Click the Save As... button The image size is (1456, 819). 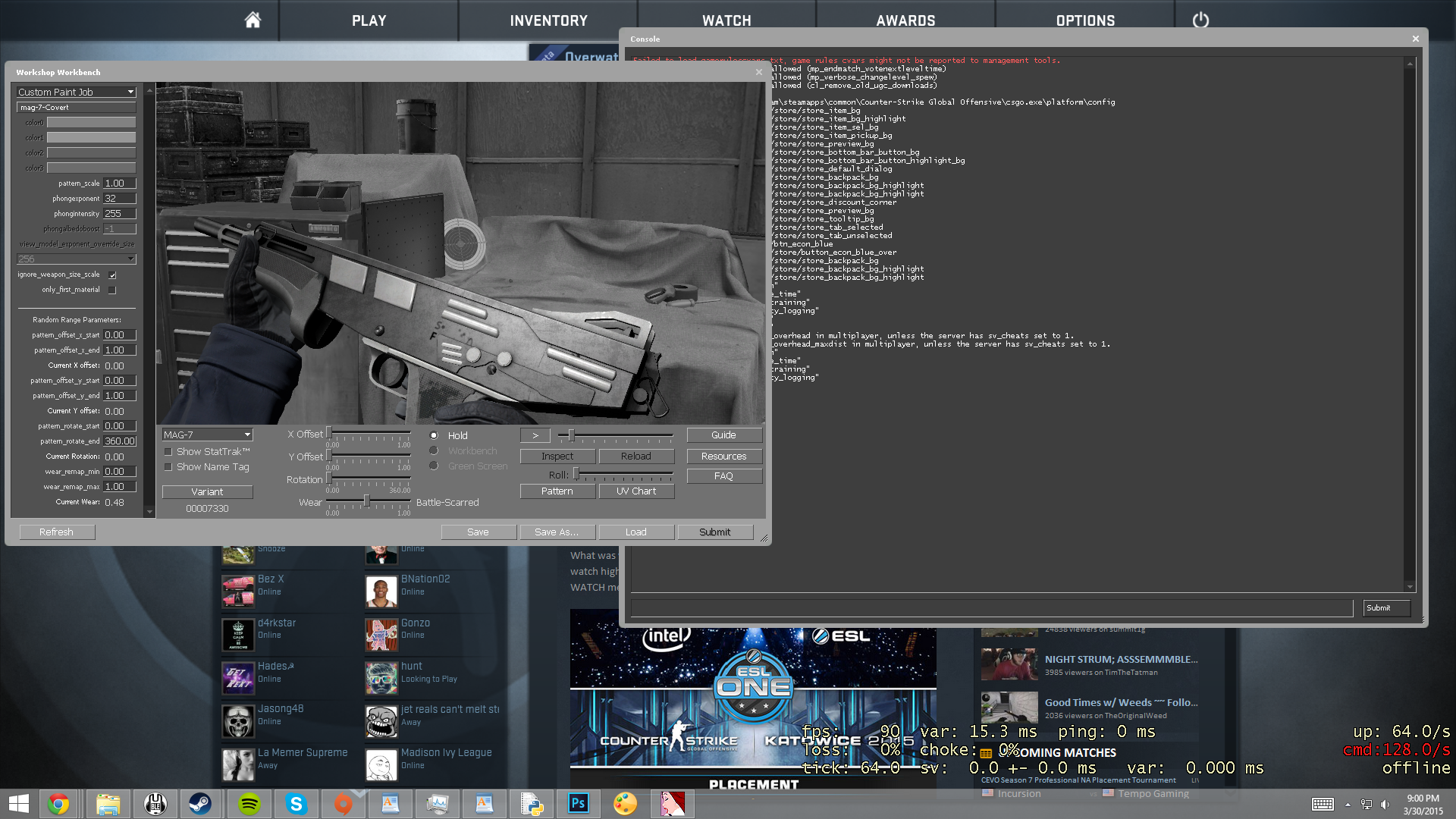coord(557,532)
